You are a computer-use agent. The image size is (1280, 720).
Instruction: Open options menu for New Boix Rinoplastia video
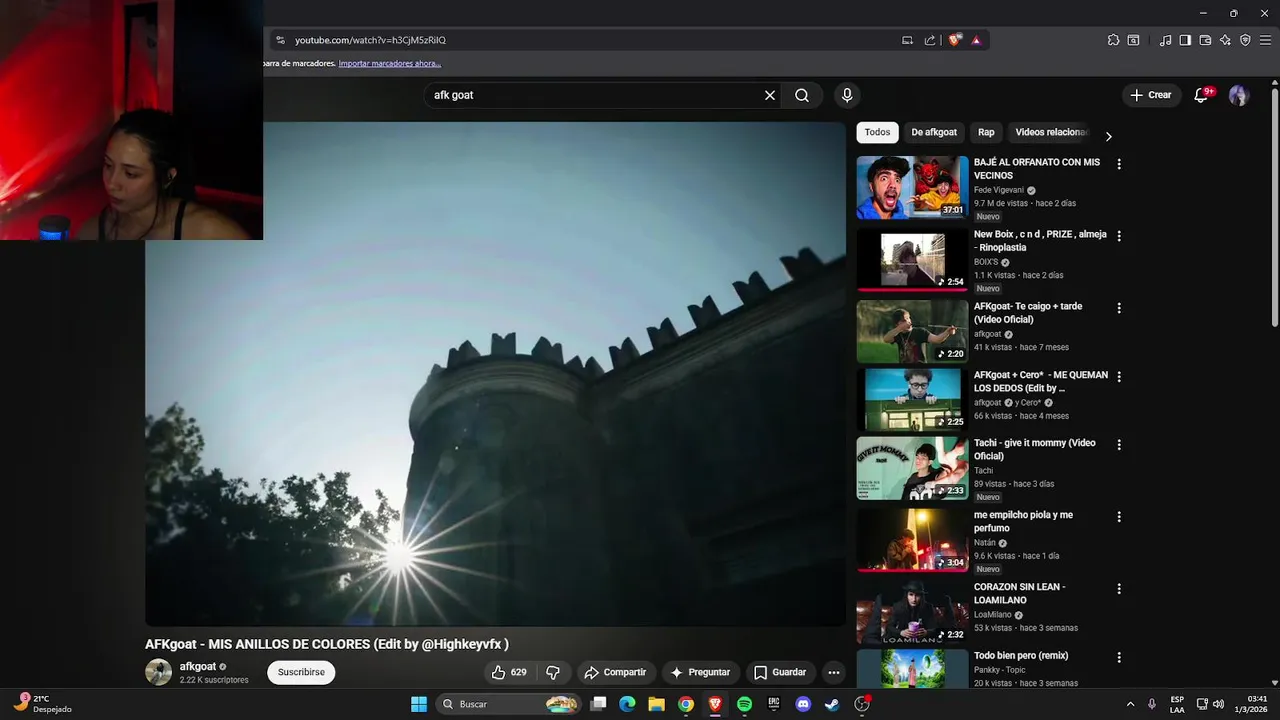1119,236
